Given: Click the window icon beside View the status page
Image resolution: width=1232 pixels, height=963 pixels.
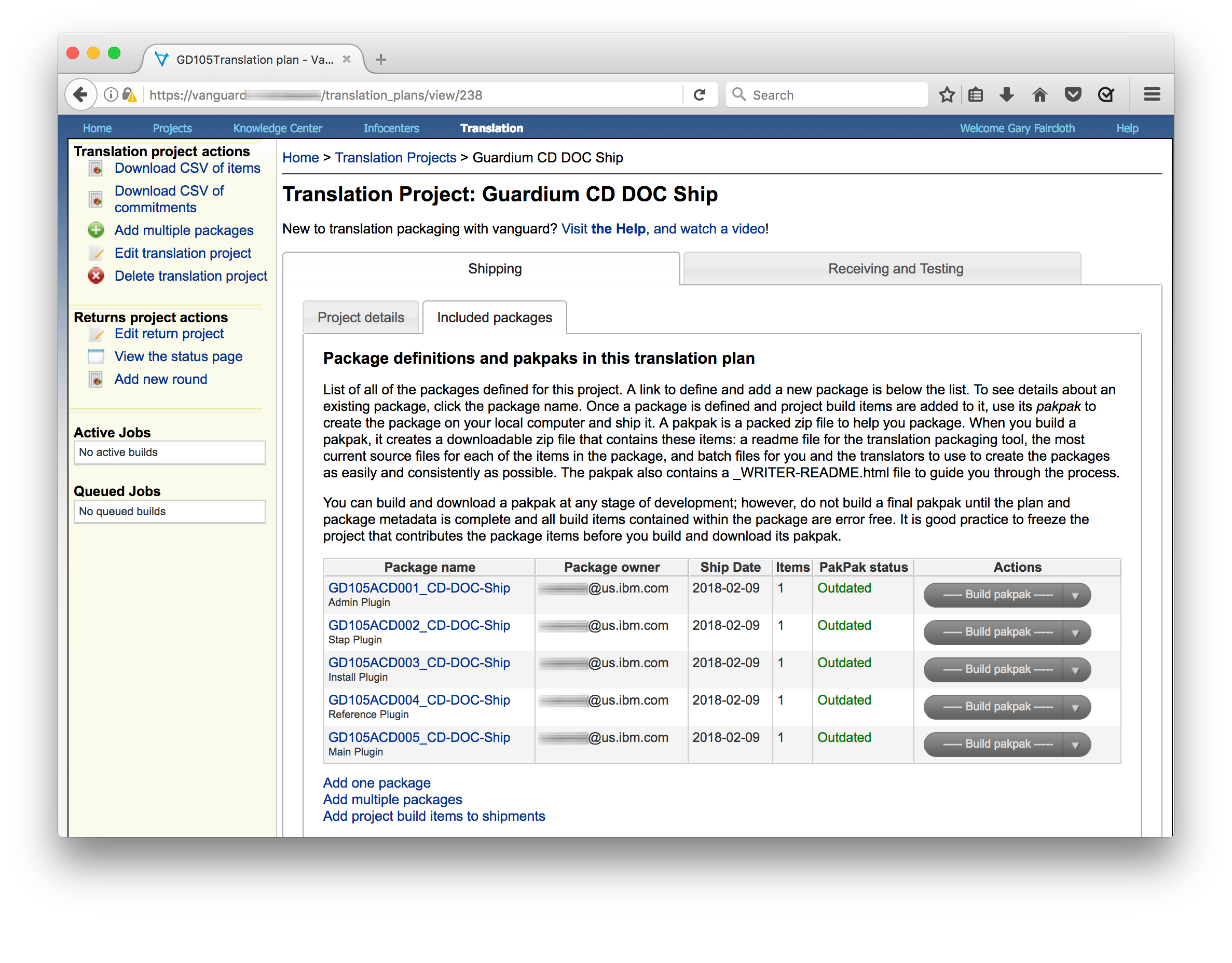Looking at the screenshot, I should click(96, 356).
